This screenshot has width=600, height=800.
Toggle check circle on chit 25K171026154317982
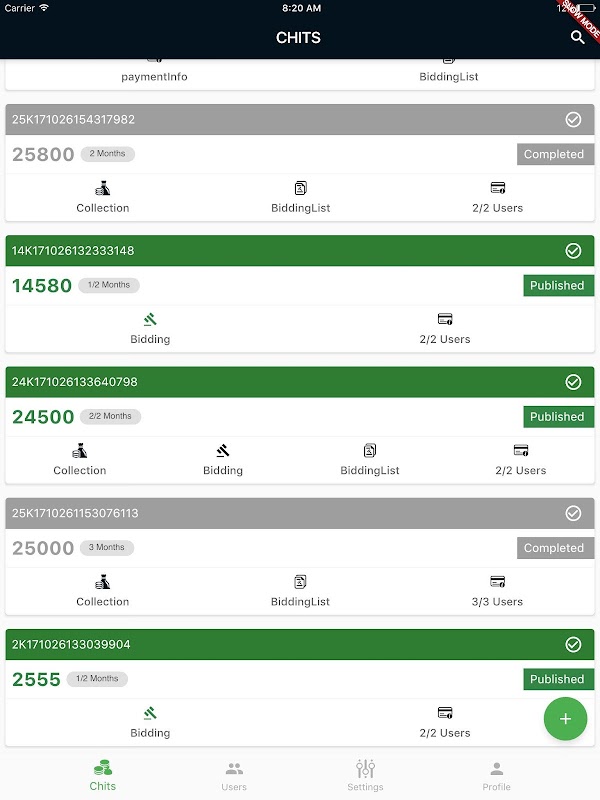(x=573, y=120)
